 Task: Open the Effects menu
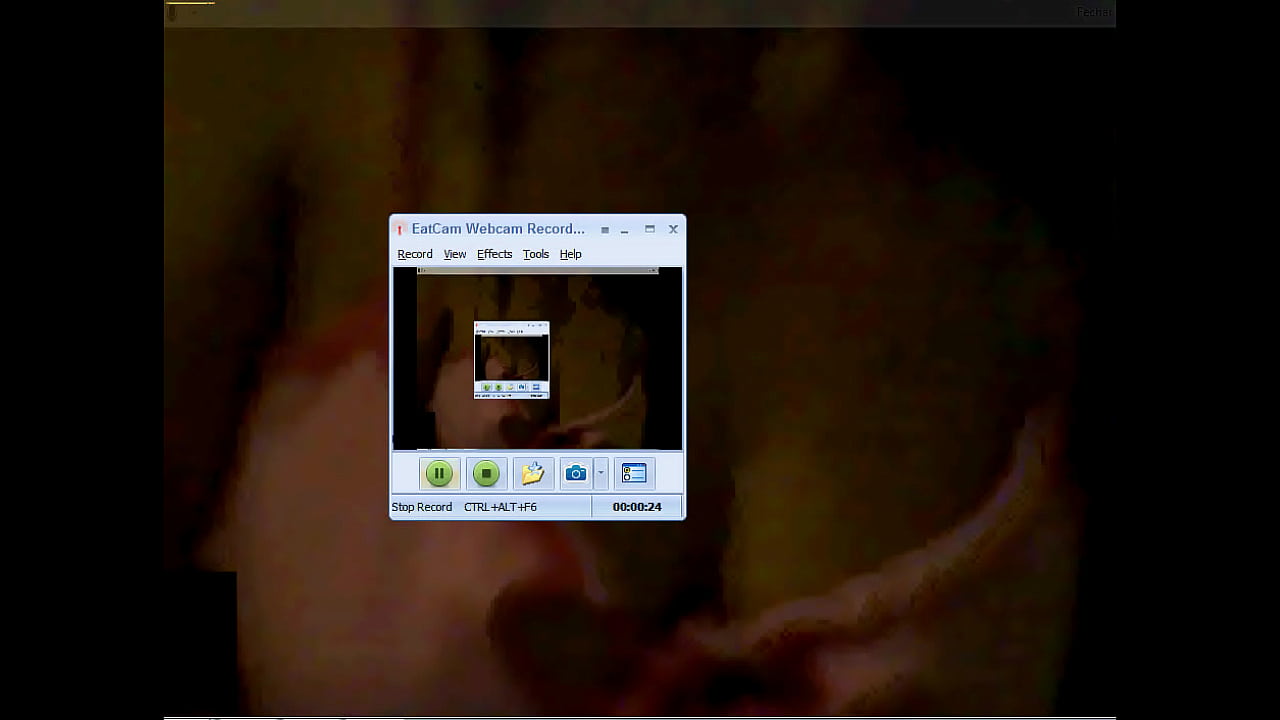click(x=494, y=254)
